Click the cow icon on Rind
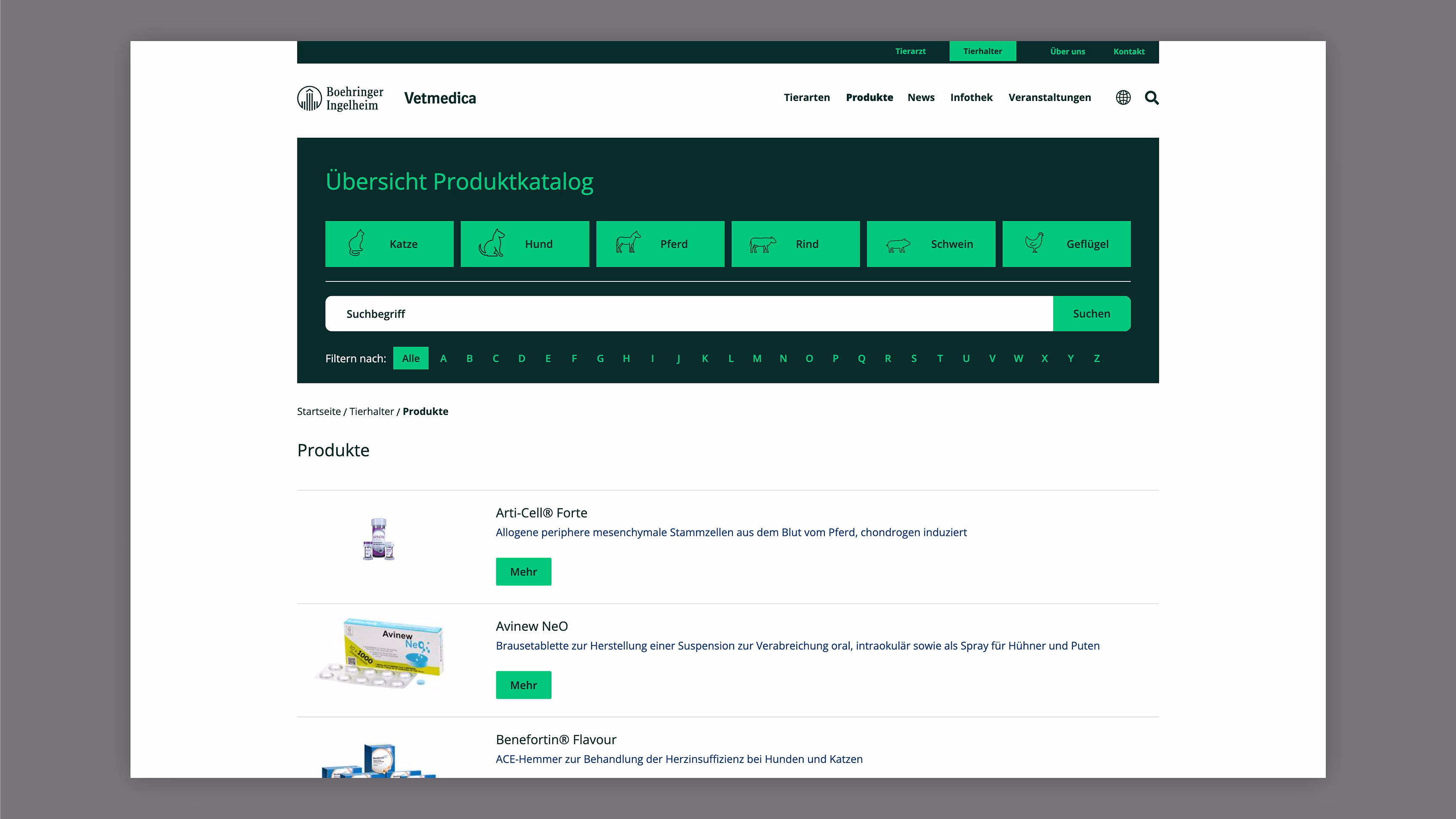This screenshot has width=1456, height=819. pos(763,244)
